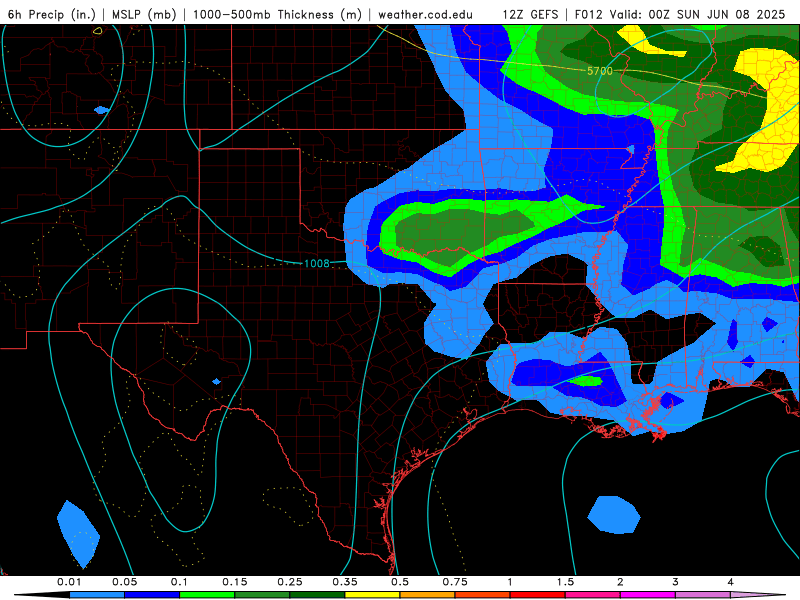Viewport: 800px width, 600px height.
Task: Click the 5700 thickness contour label
Action: [x=599, y=71]
